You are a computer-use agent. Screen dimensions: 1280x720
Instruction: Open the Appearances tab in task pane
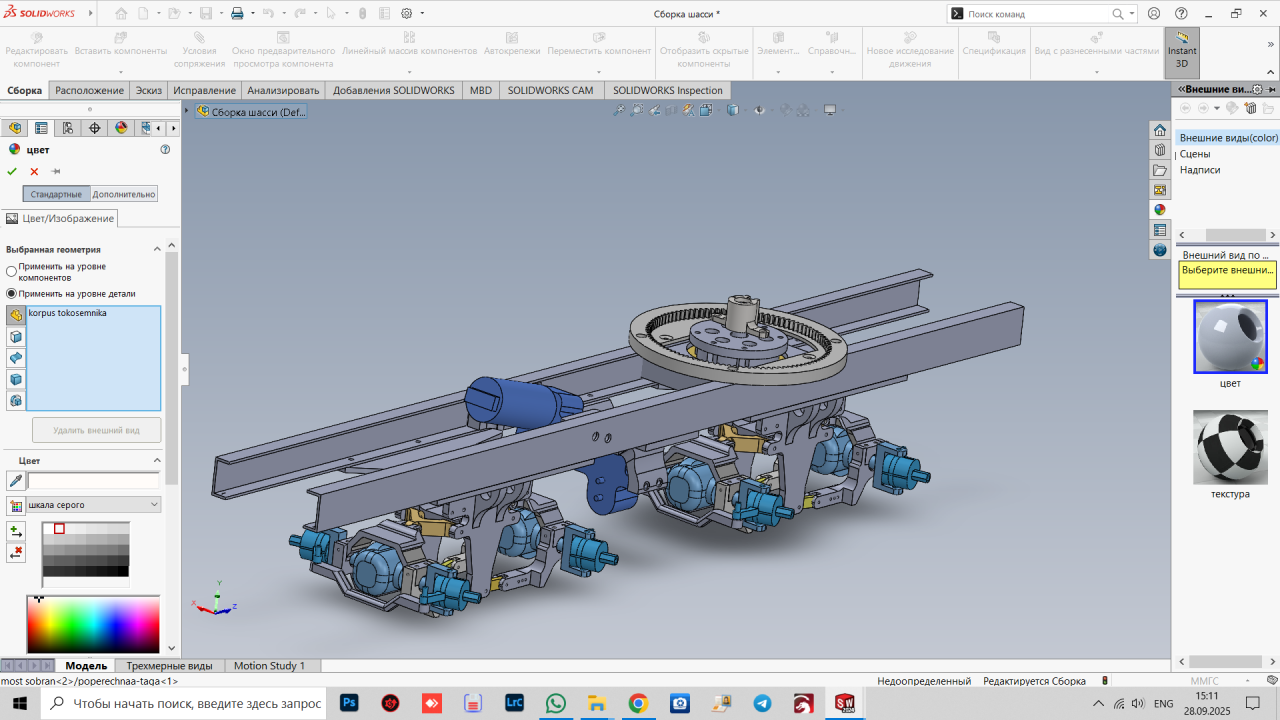[x=1160, y=210]
